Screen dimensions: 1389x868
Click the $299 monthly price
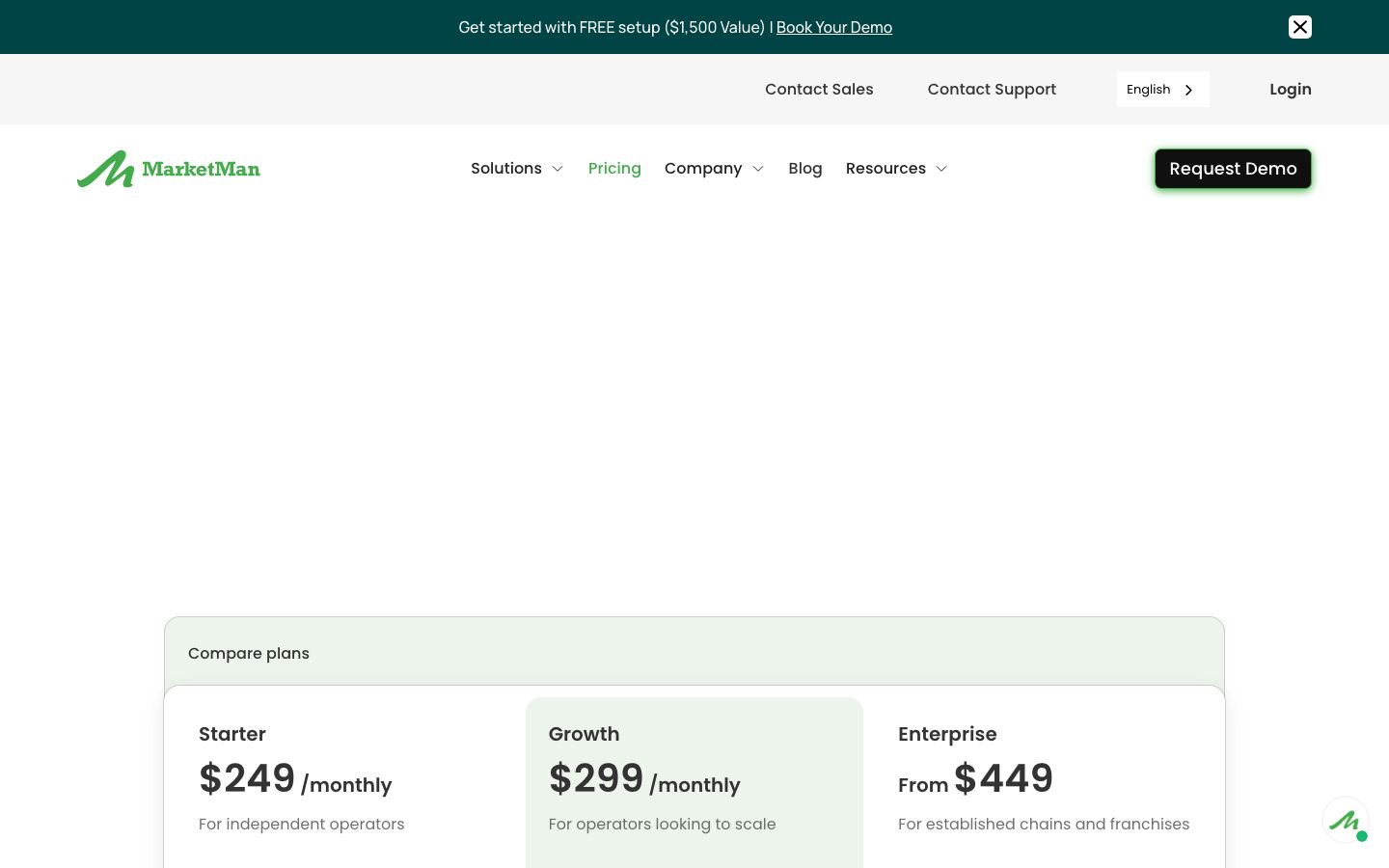pos(644,779)
